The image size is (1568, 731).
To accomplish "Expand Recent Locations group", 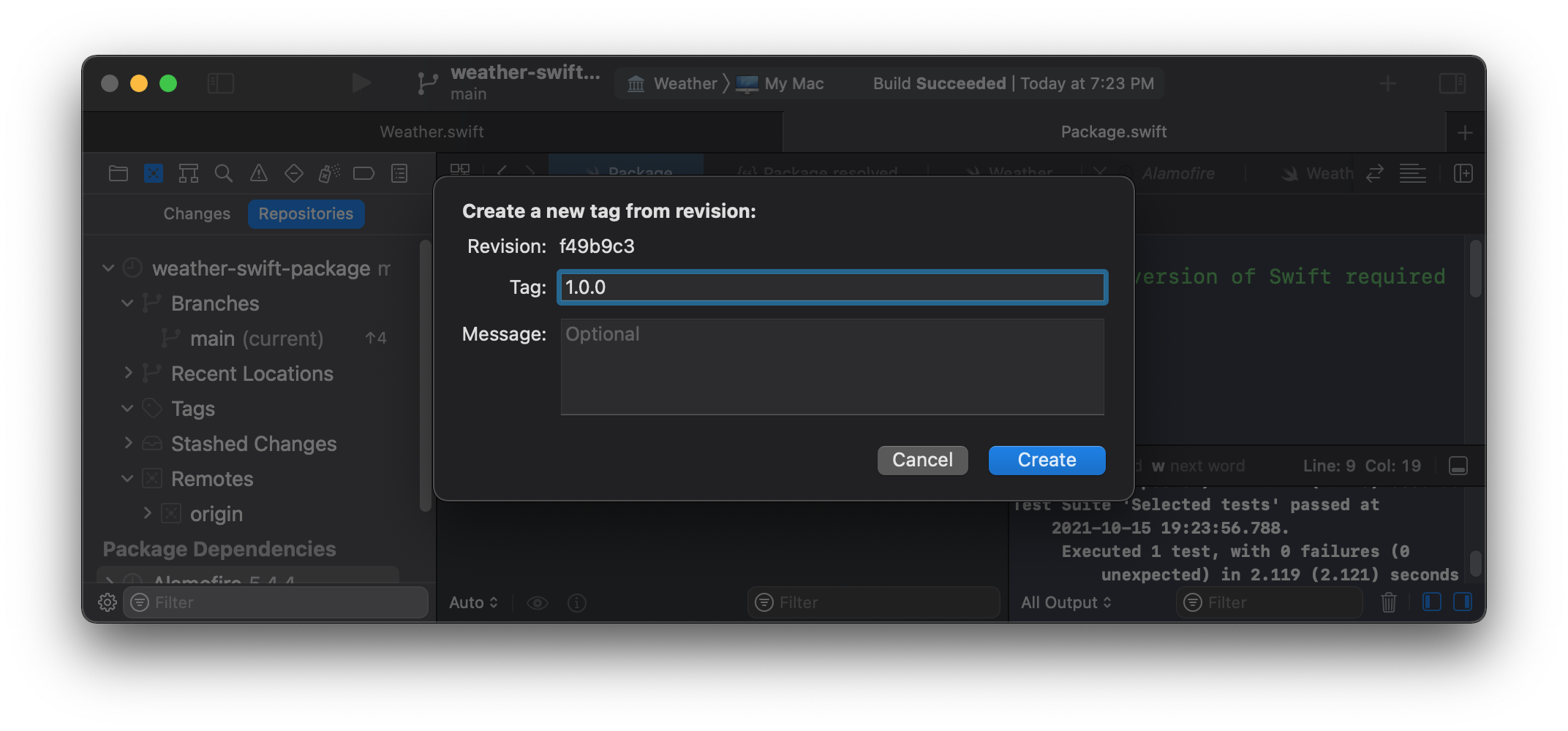I will tap(128, 373).
